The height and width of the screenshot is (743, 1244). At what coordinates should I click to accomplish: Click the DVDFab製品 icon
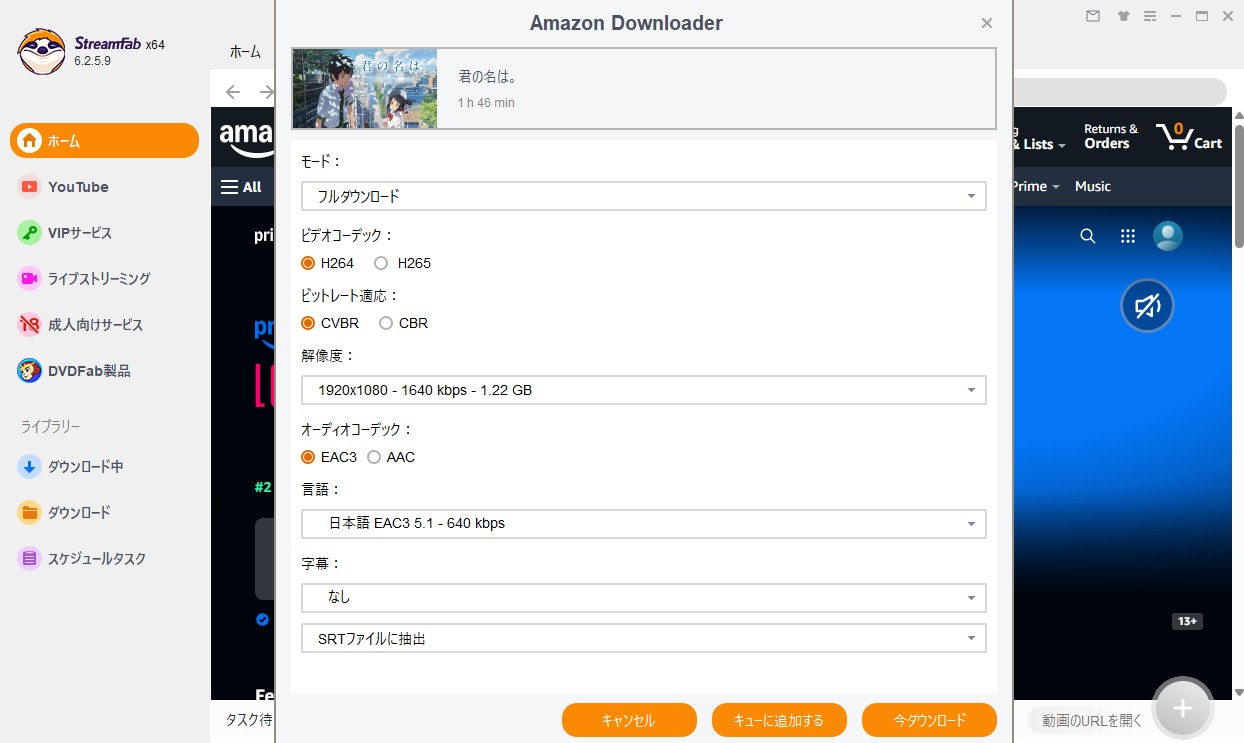[30, 371]
